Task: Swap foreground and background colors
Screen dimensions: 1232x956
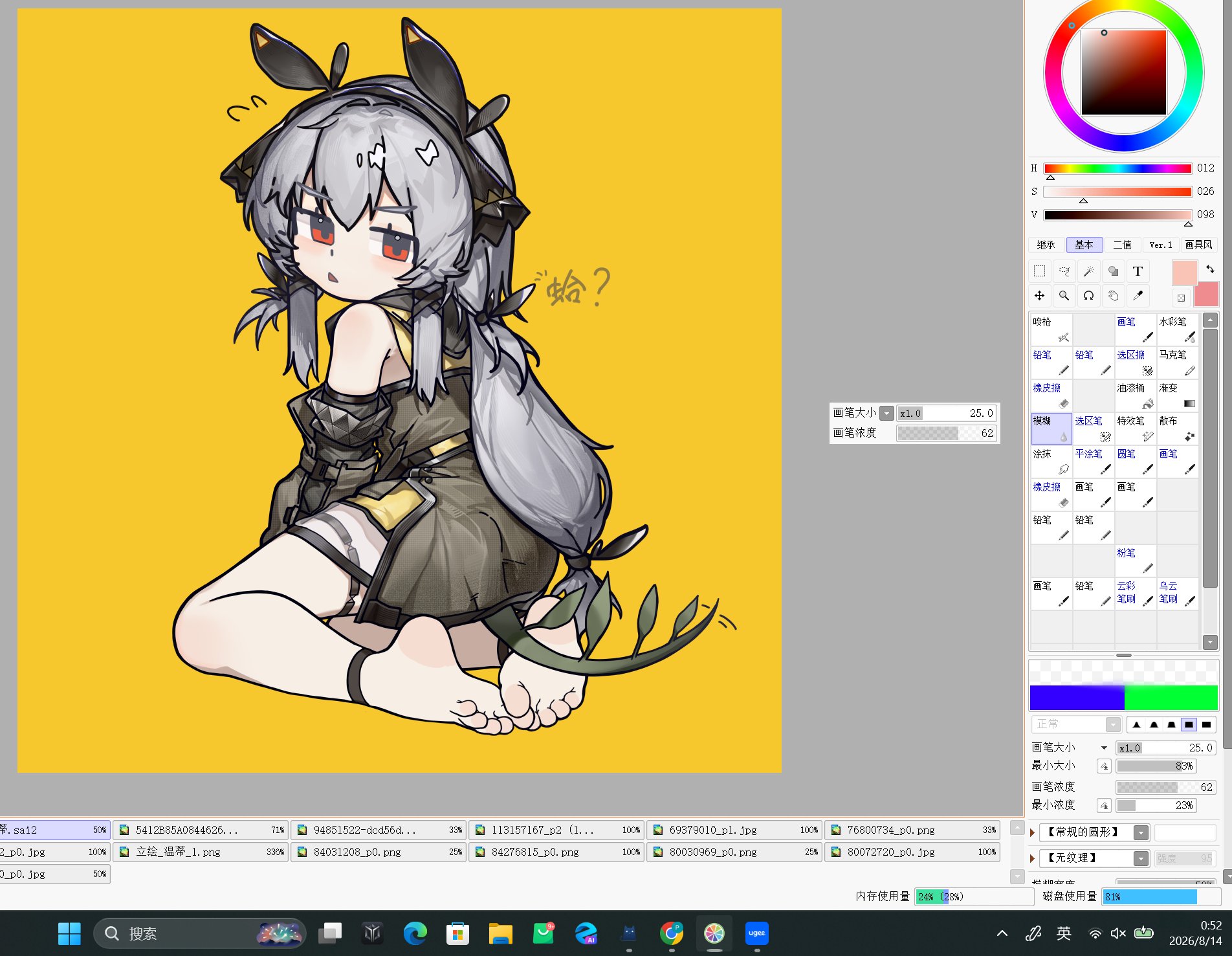Action: pos(1210,269)
